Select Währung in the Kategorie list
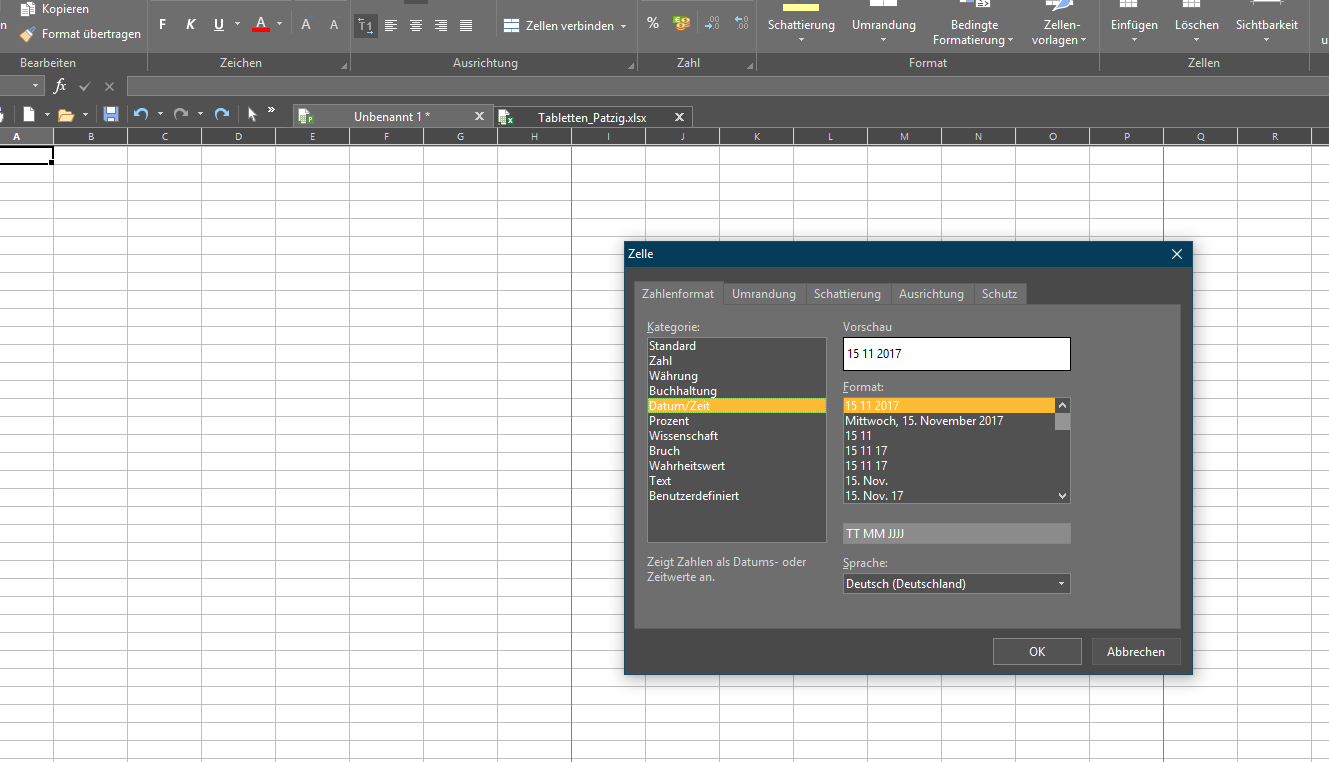The image size is (1329, 762). tap(673, 376)
